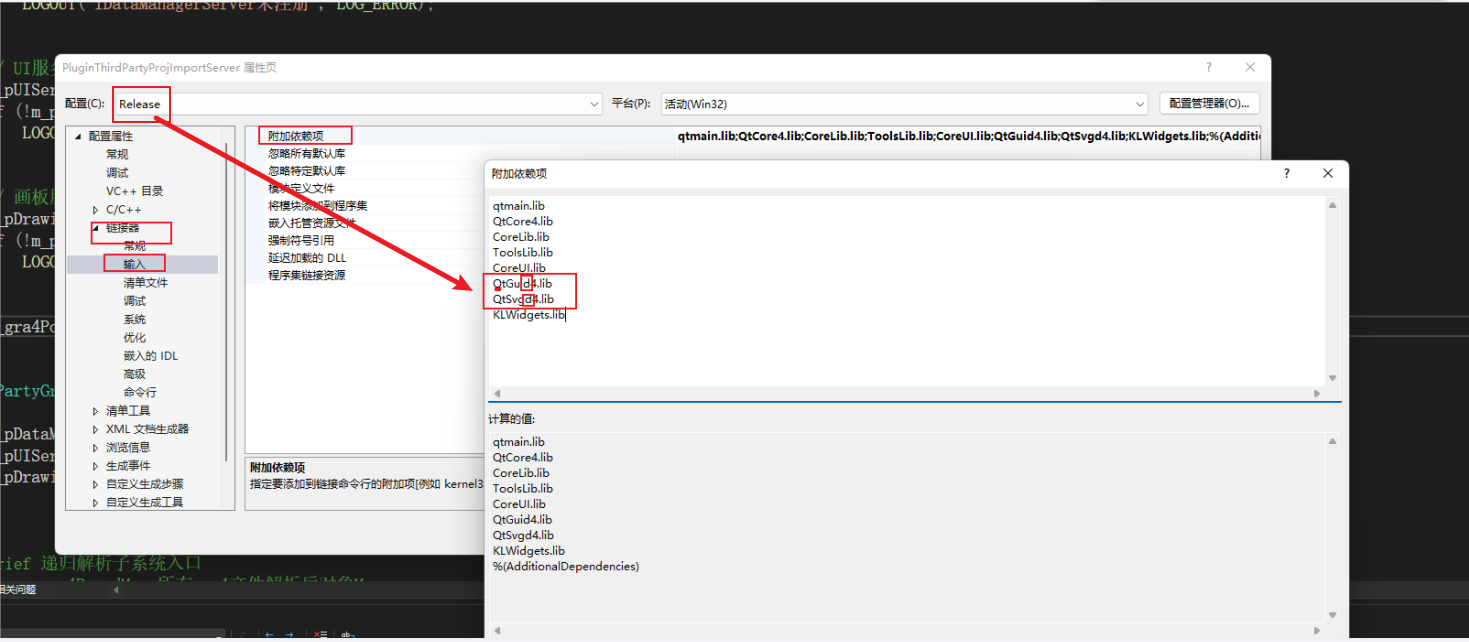Click the help question mark in 附加依赖项 dialog
The image size is (1469, 642).
1286,173
